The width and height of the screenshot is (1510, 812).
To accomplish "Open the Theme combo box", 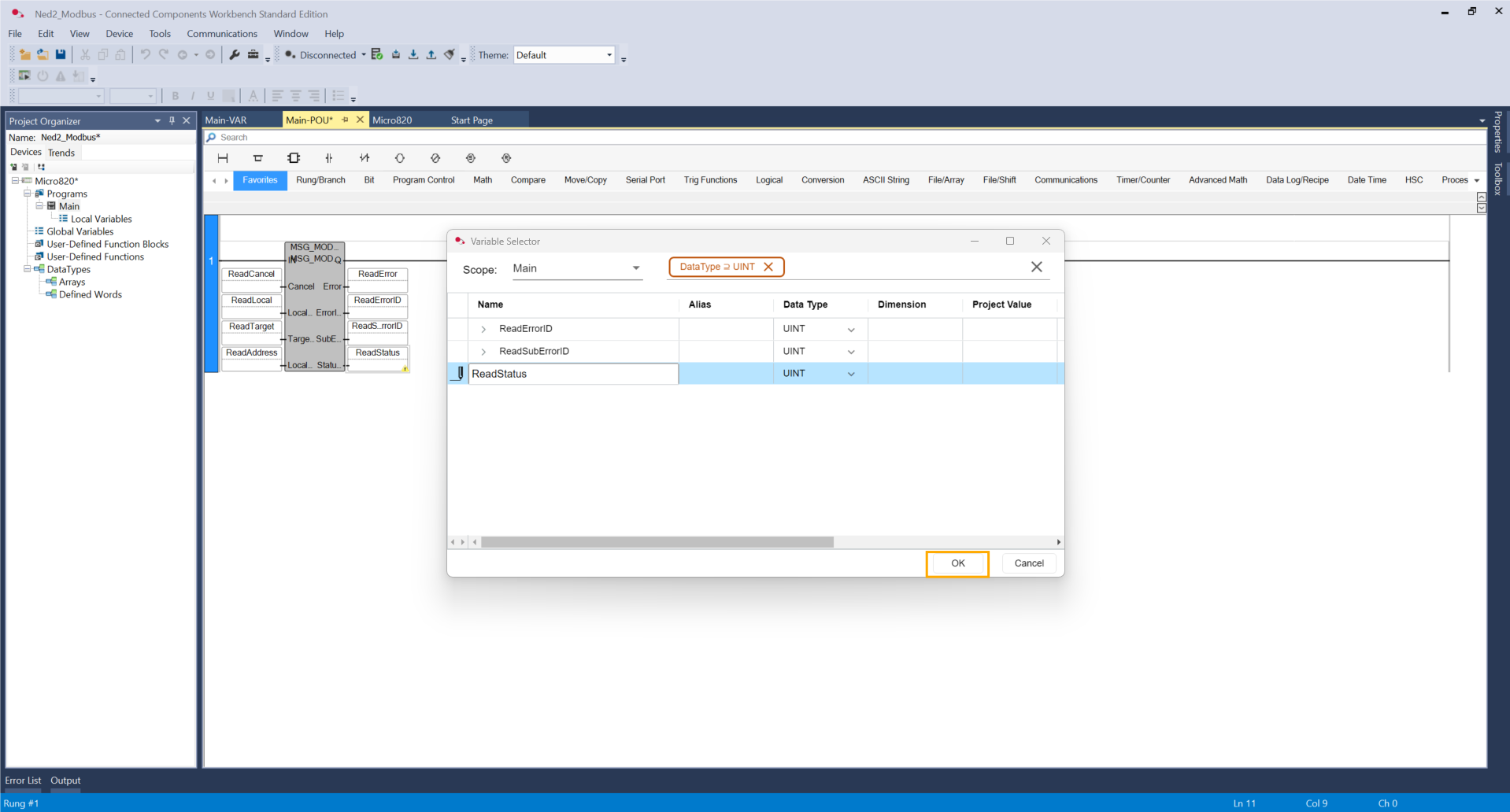I will tap(609, 55).
